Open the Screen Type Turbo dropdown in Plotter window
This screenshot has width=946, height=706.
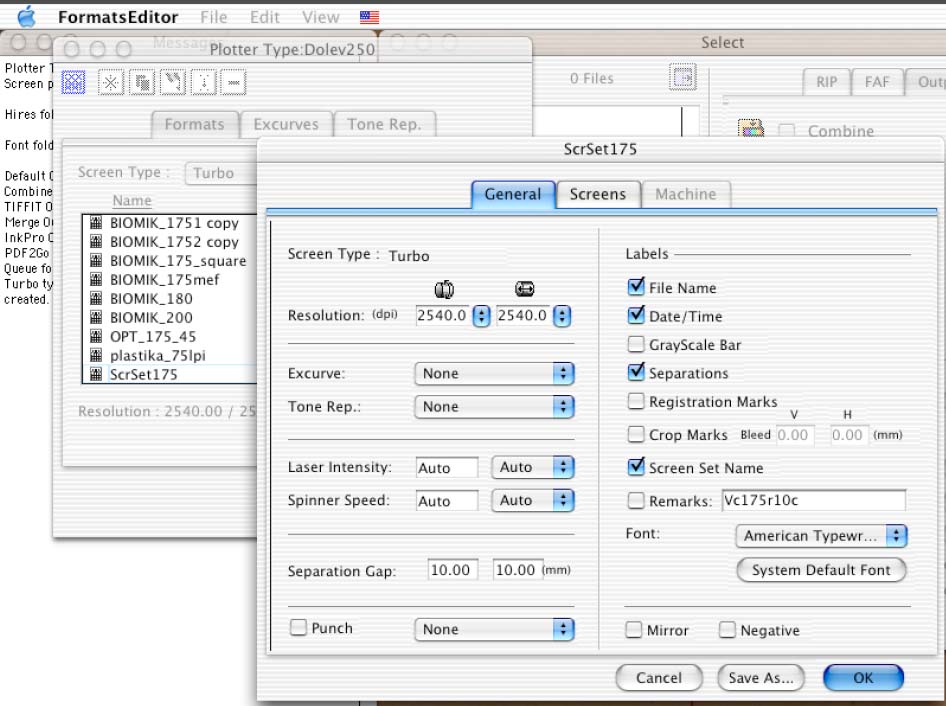pos(221,173)
